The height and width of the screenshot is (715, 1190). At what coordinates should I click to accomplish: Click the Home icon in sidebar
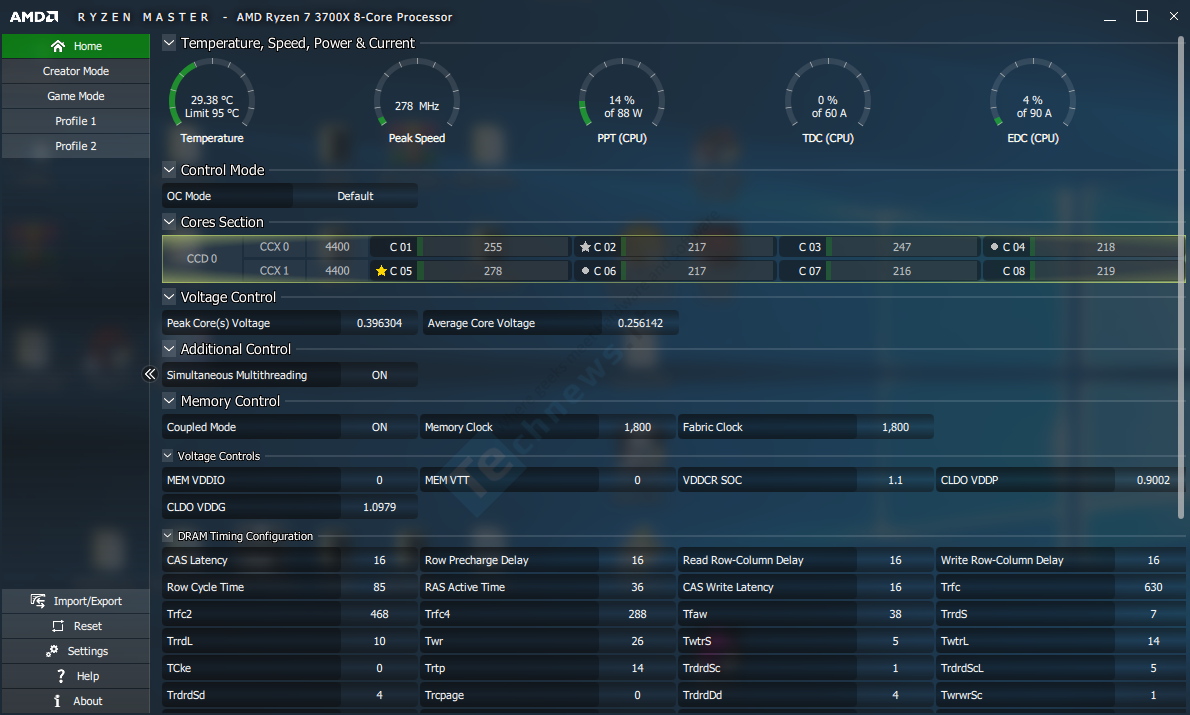point(58,46)
